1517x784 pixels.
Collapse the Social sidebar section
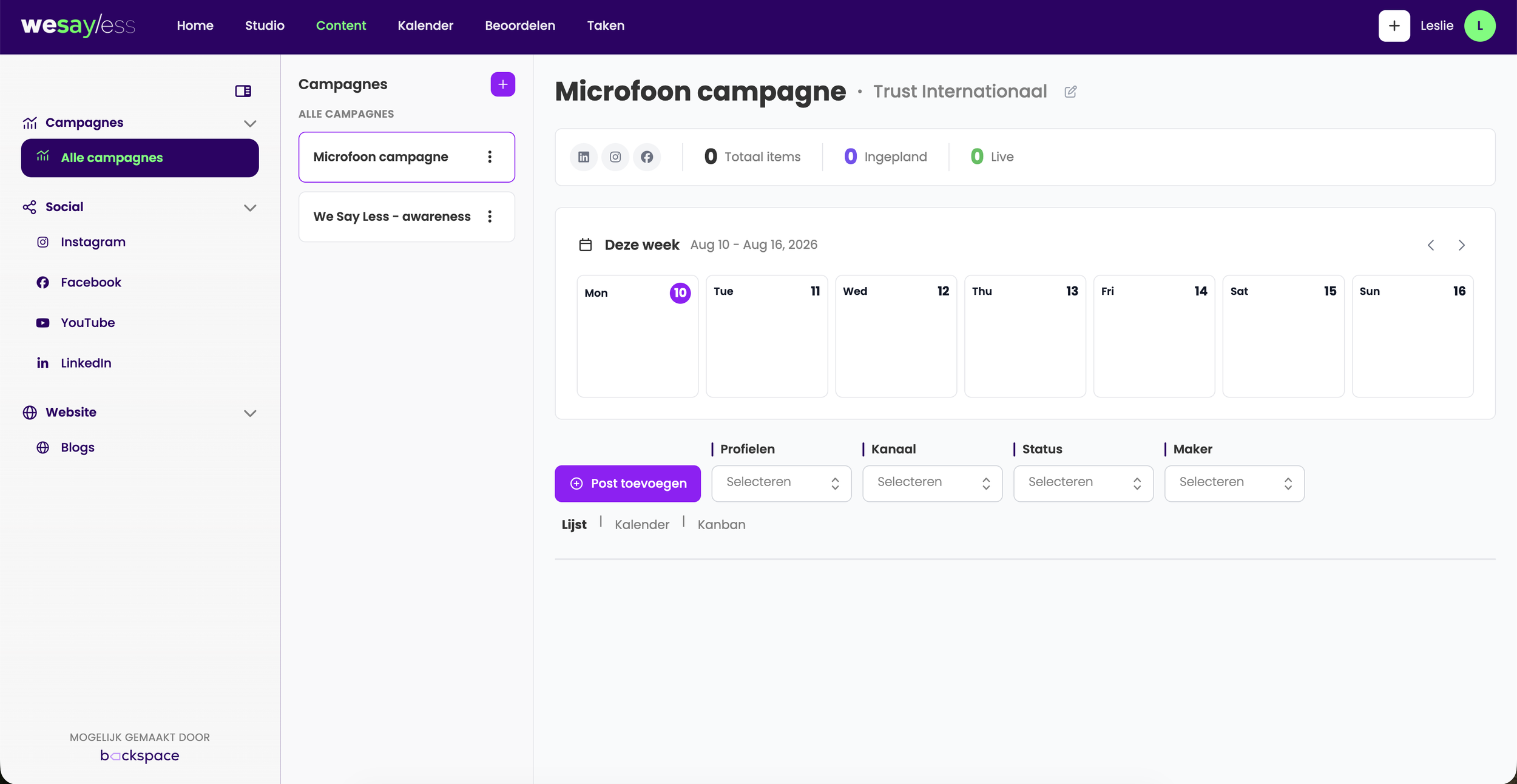tap(249, 208)
